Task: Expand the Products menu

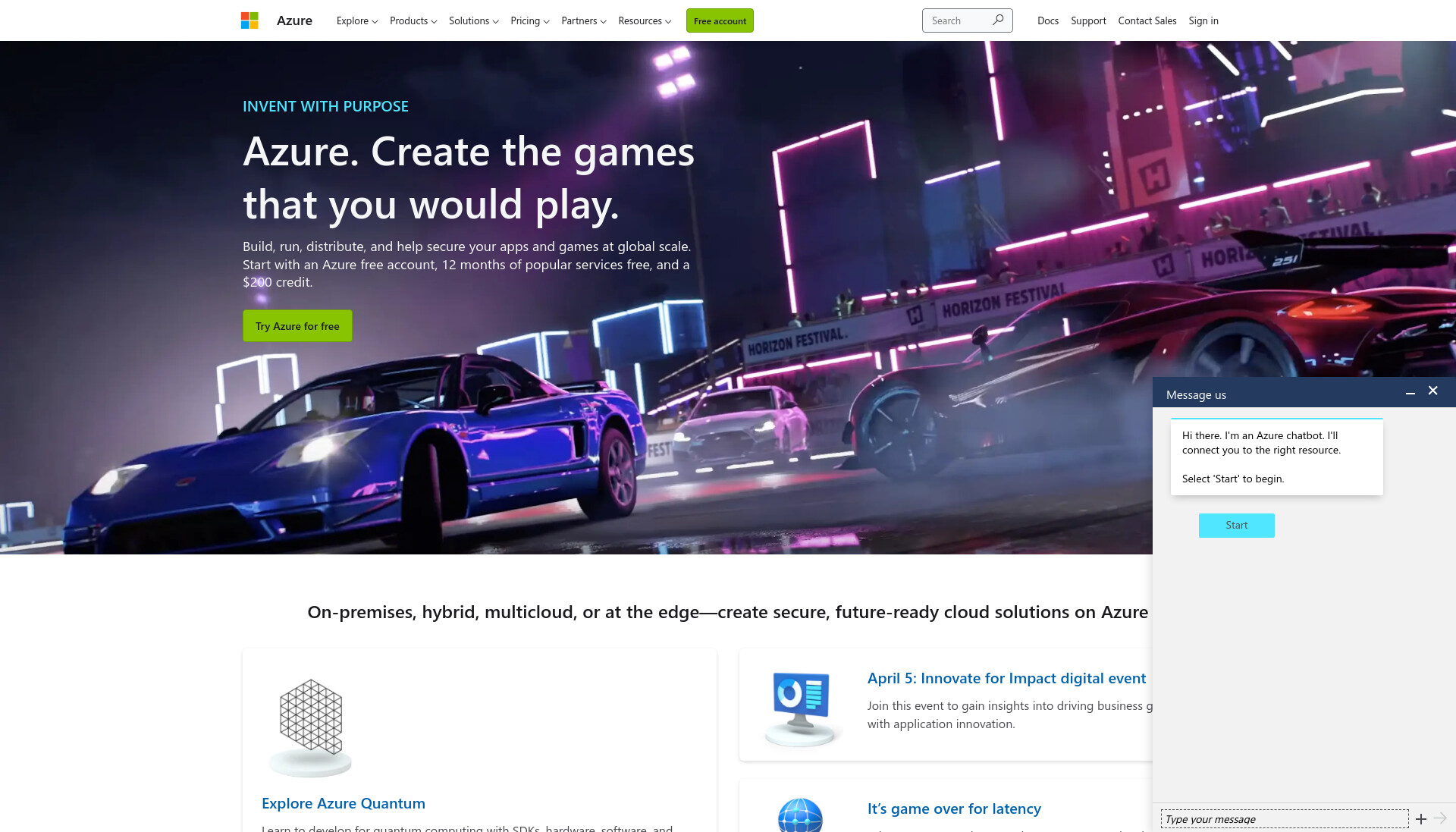Action: tap(413, 20)
